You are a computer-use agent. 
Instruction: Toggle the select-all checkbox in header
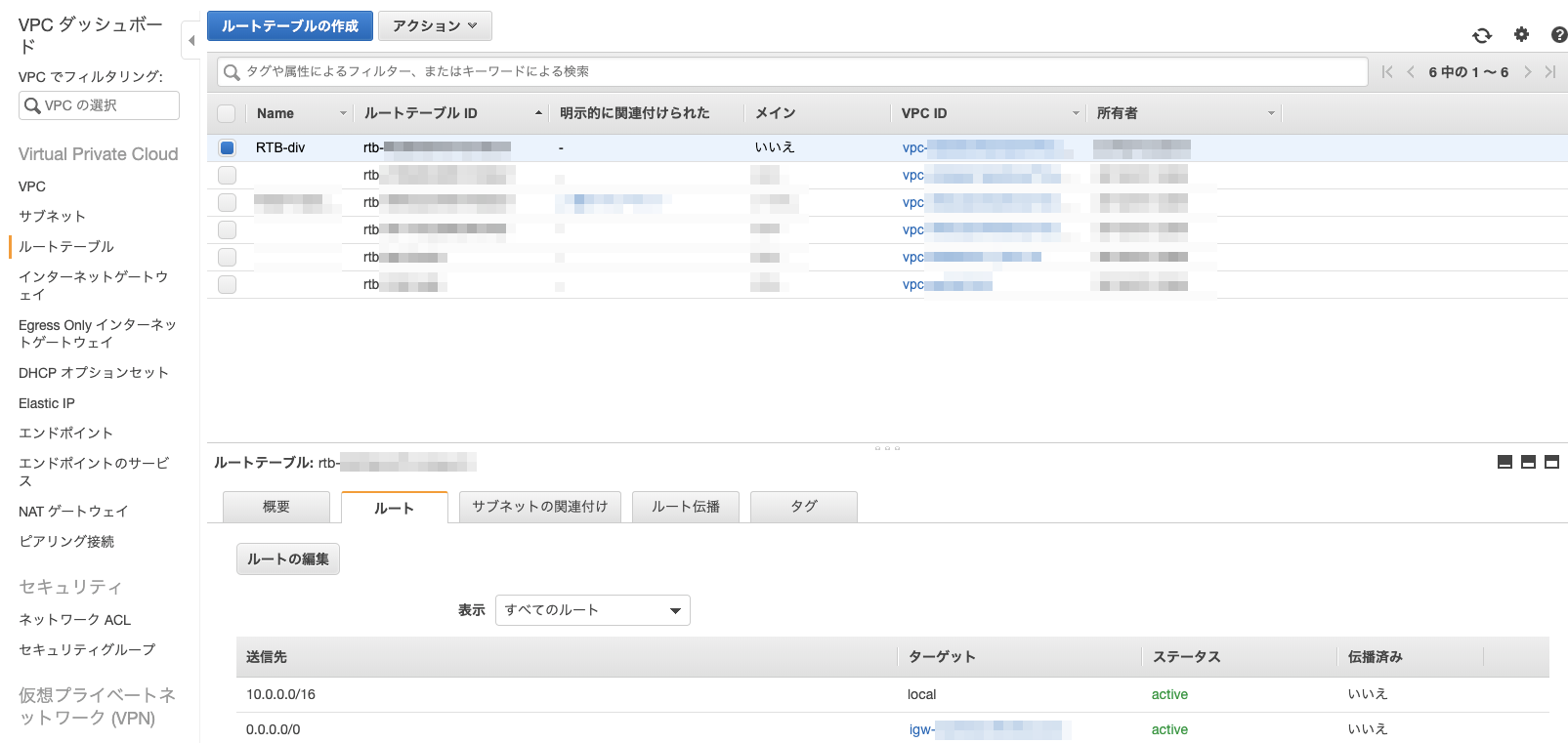pos(227,113)
